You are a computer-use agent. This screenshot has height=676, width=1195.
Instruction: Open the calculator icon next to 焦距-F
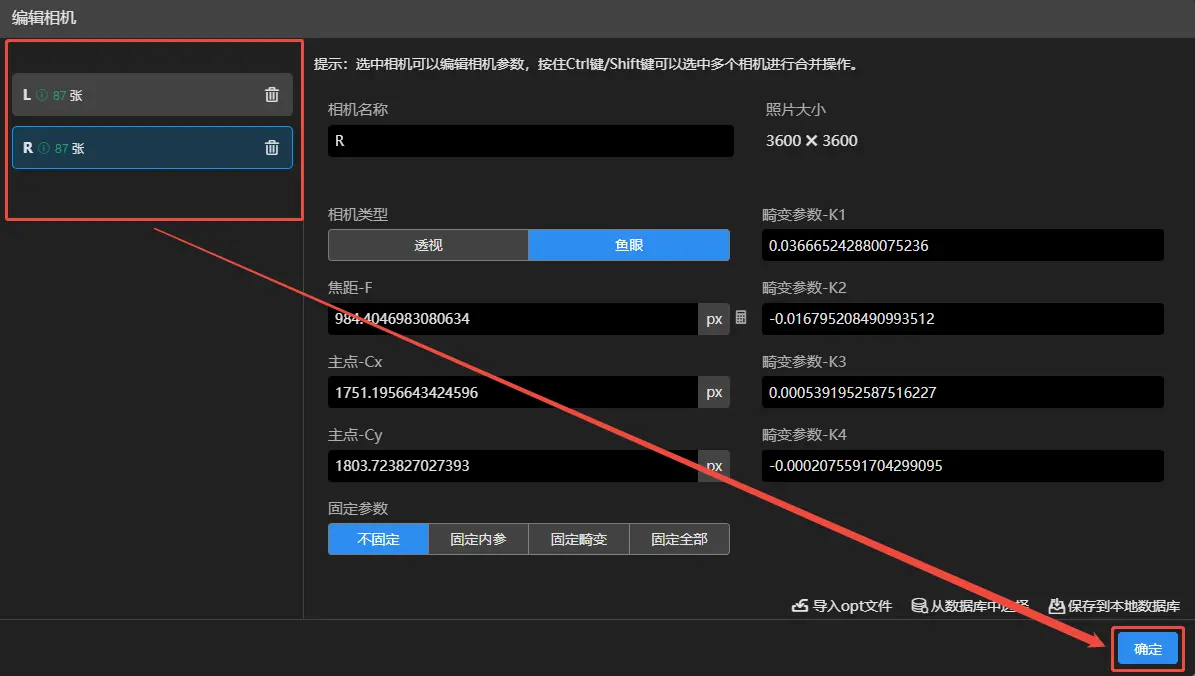pyautogui.click(x=741, y=317)
